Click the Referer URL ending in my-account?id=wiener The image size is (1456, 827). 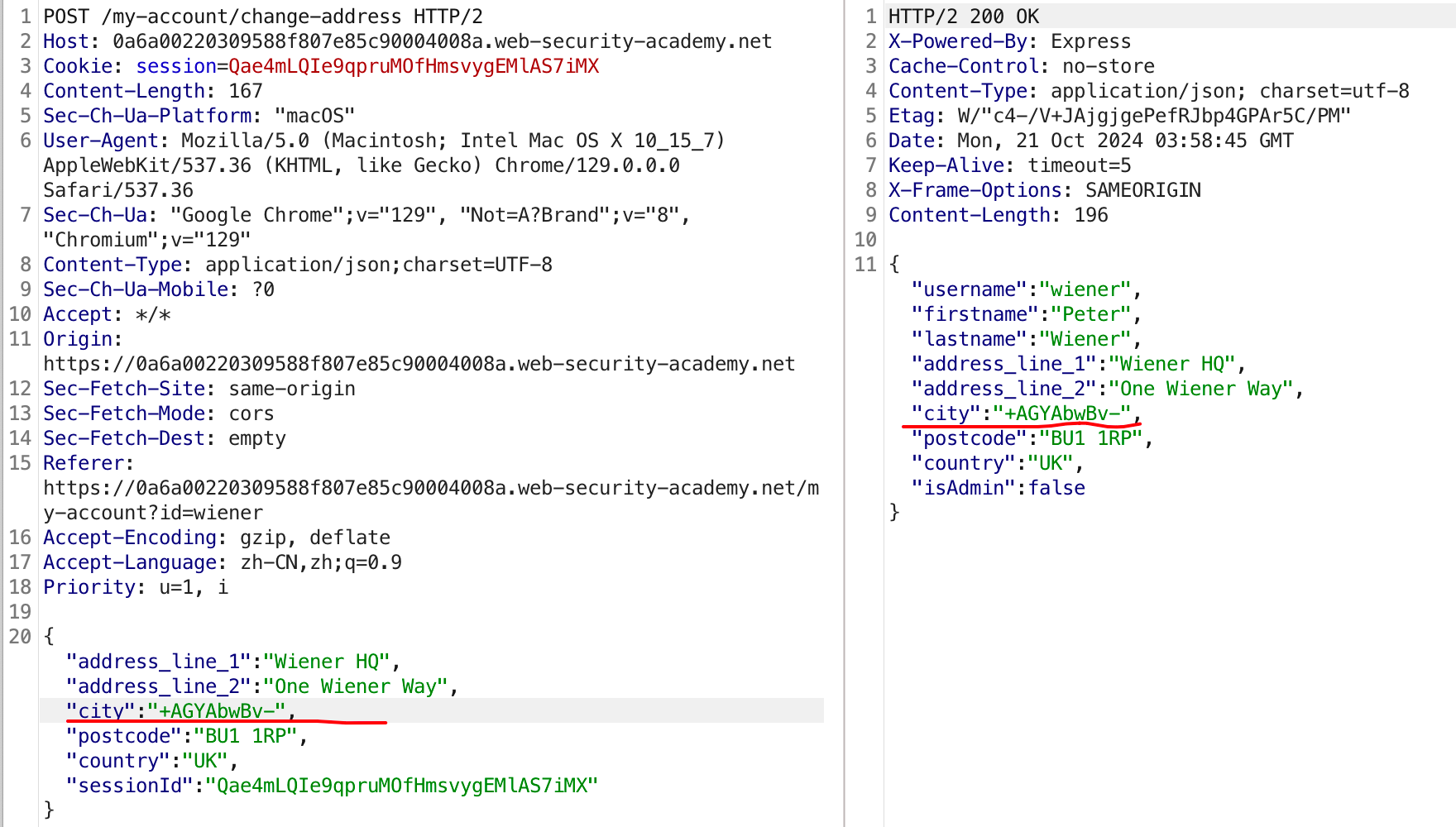[431, 500]
